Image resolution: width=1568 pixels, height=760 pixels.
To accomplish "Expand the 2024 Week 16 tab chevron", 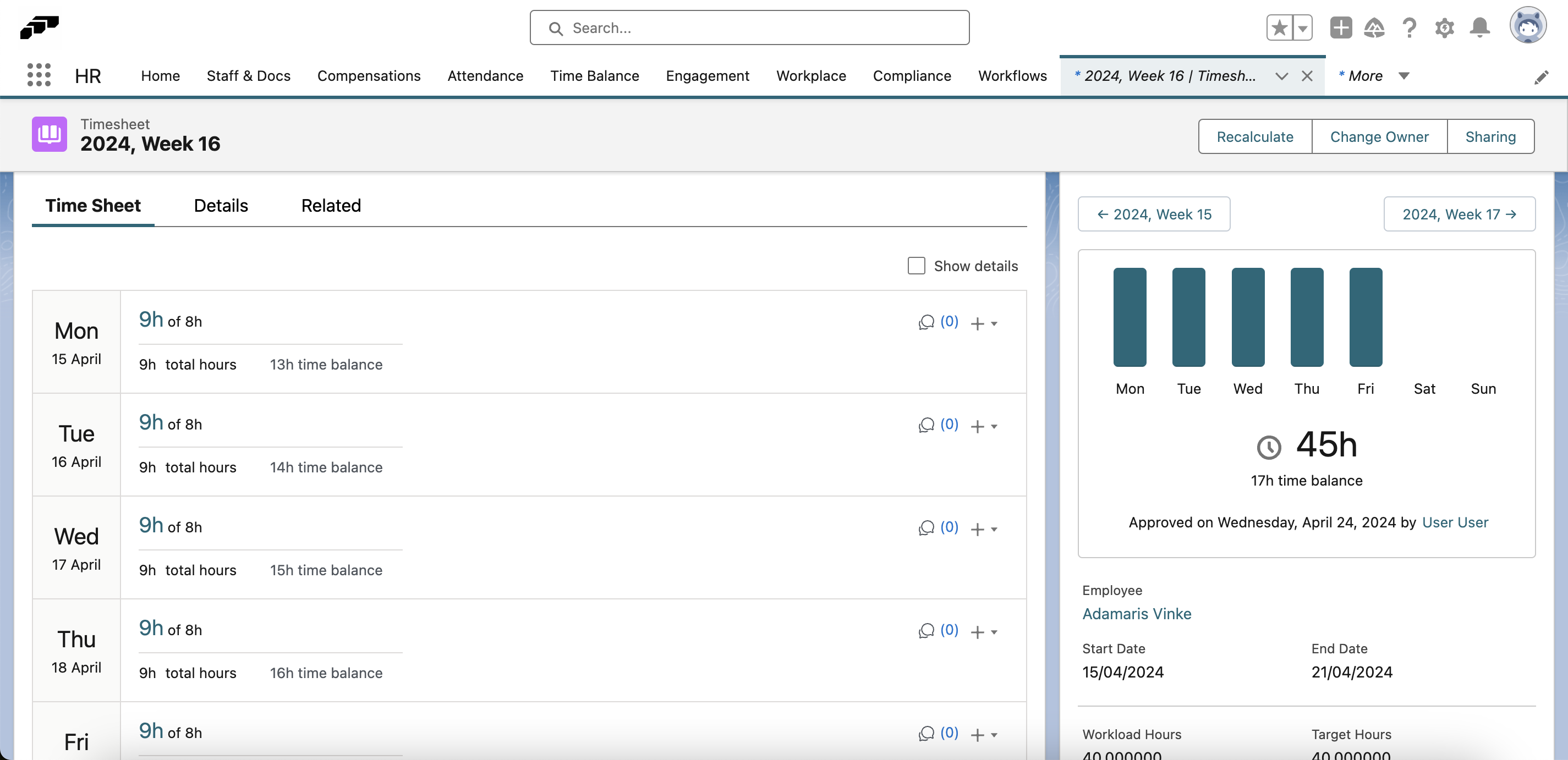I will pyautogui.click(x=1282, y=76).
